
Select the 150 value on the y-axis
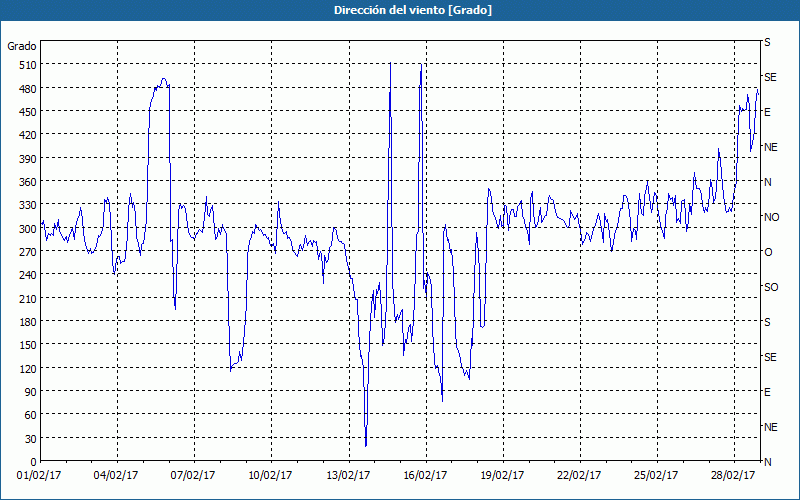tap(27, 345)
